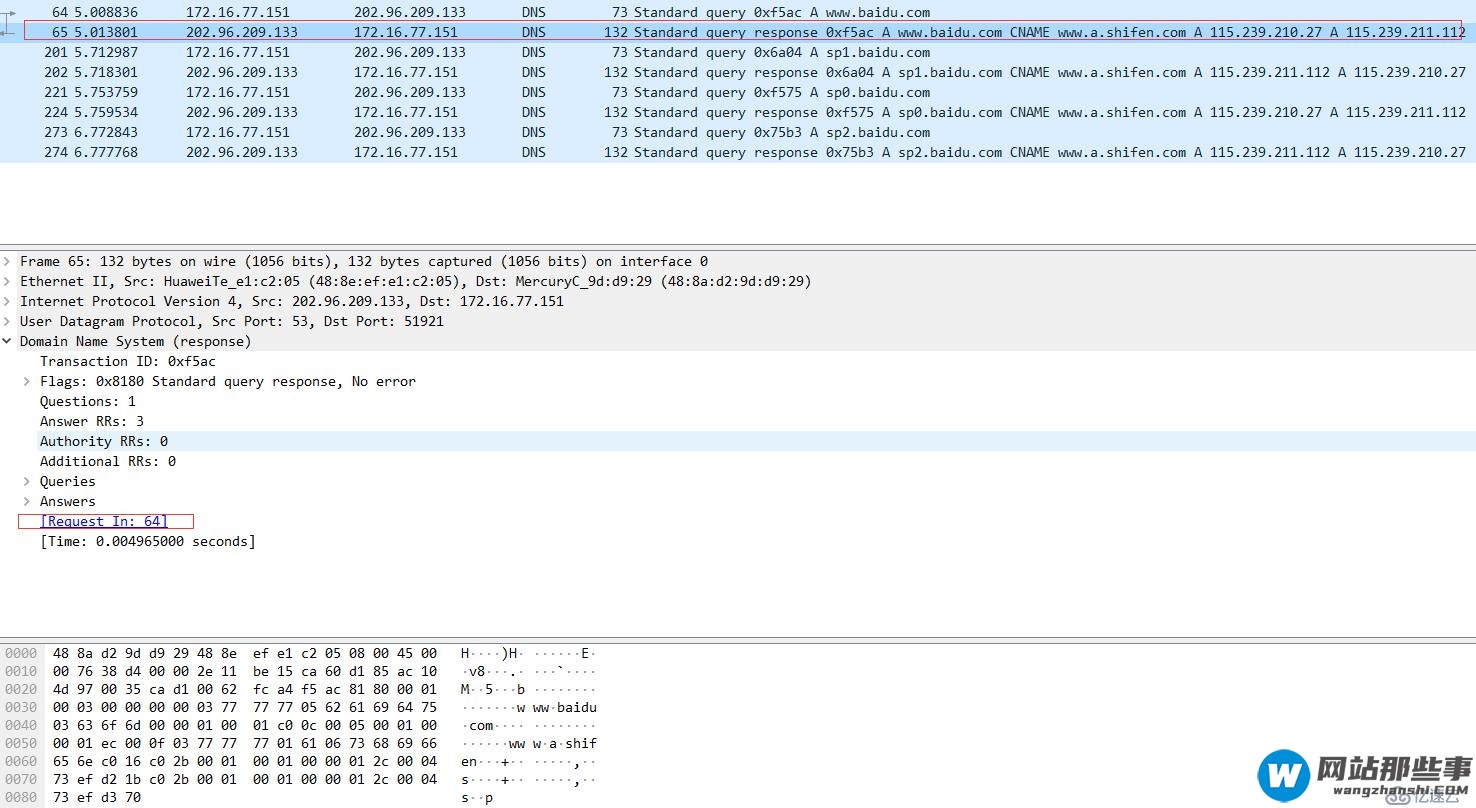This screenshot has width=1476, height=808.
Task: Select packet 201 query for sp1.baidu.com
Action: click(738, 52)
